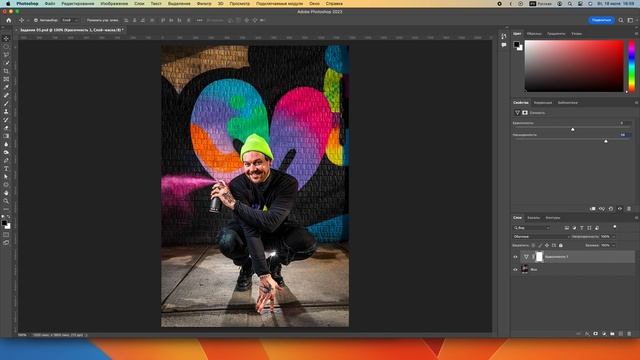Switch to the Каналы tab
The width and height of the screenshot is (640, 360).
(x=533, y=218)
